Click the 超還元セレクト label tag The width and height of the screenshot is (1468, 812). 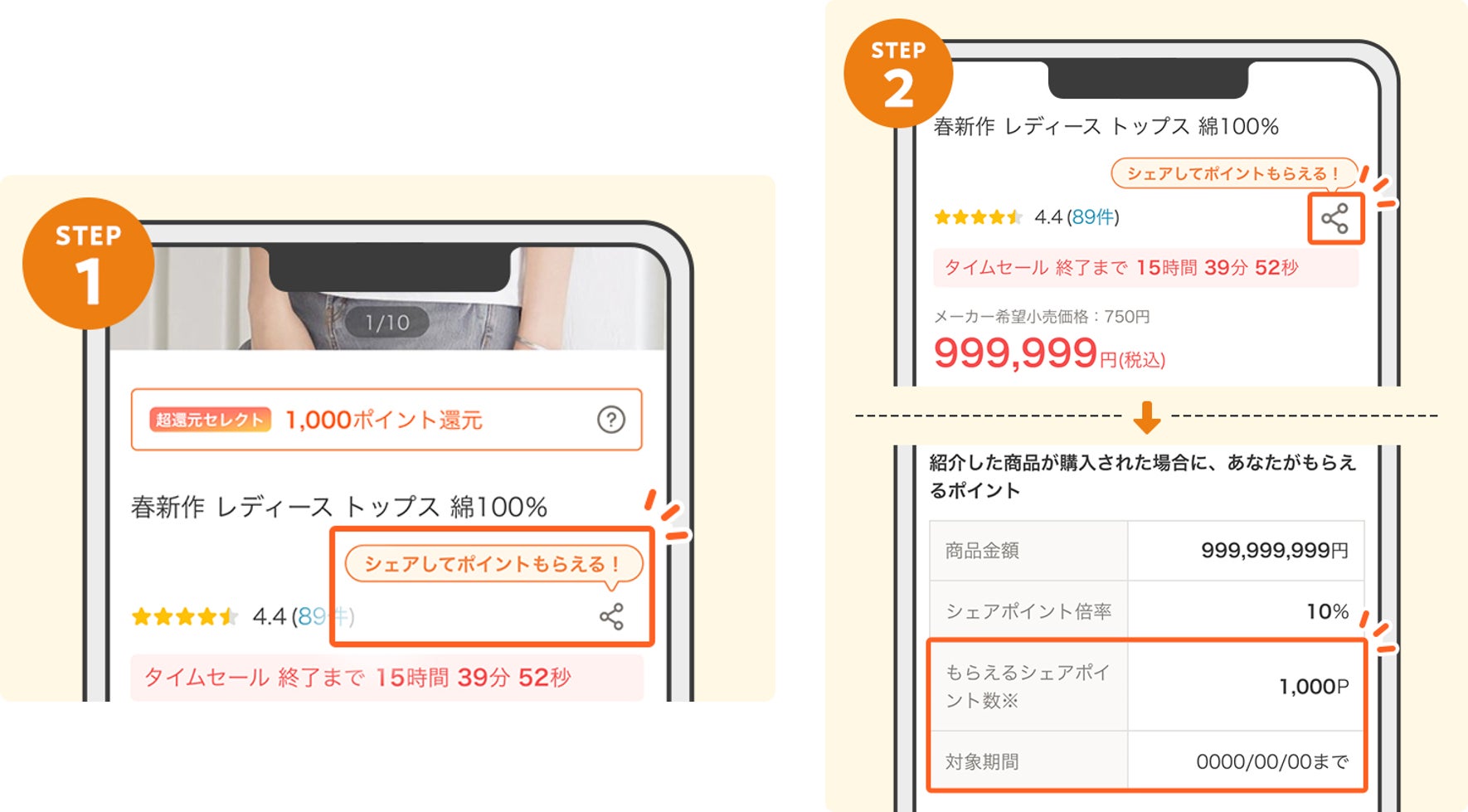[210, 420]
